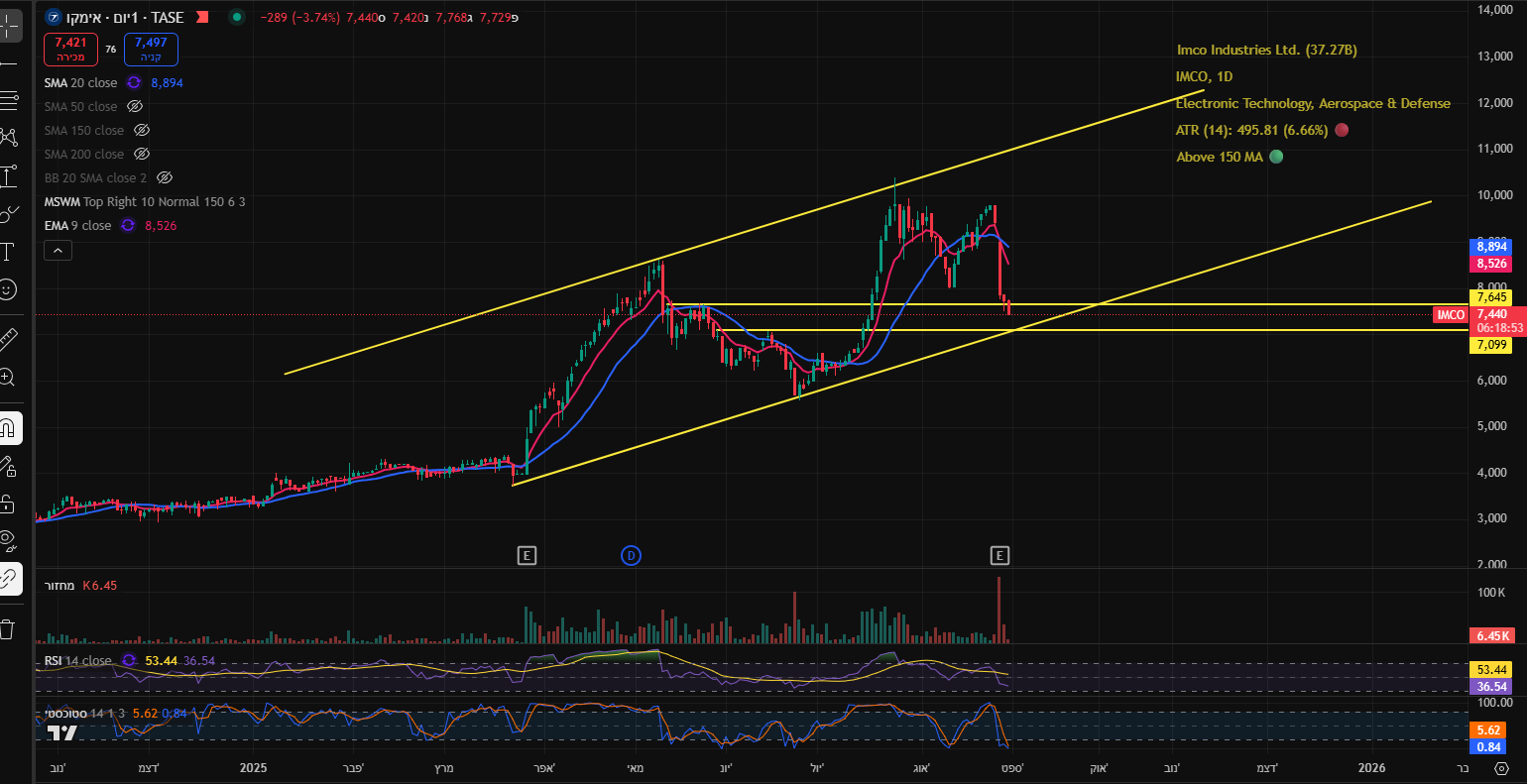
Task: Select the crosshair cursor tool
Action: tap(8, 25)
